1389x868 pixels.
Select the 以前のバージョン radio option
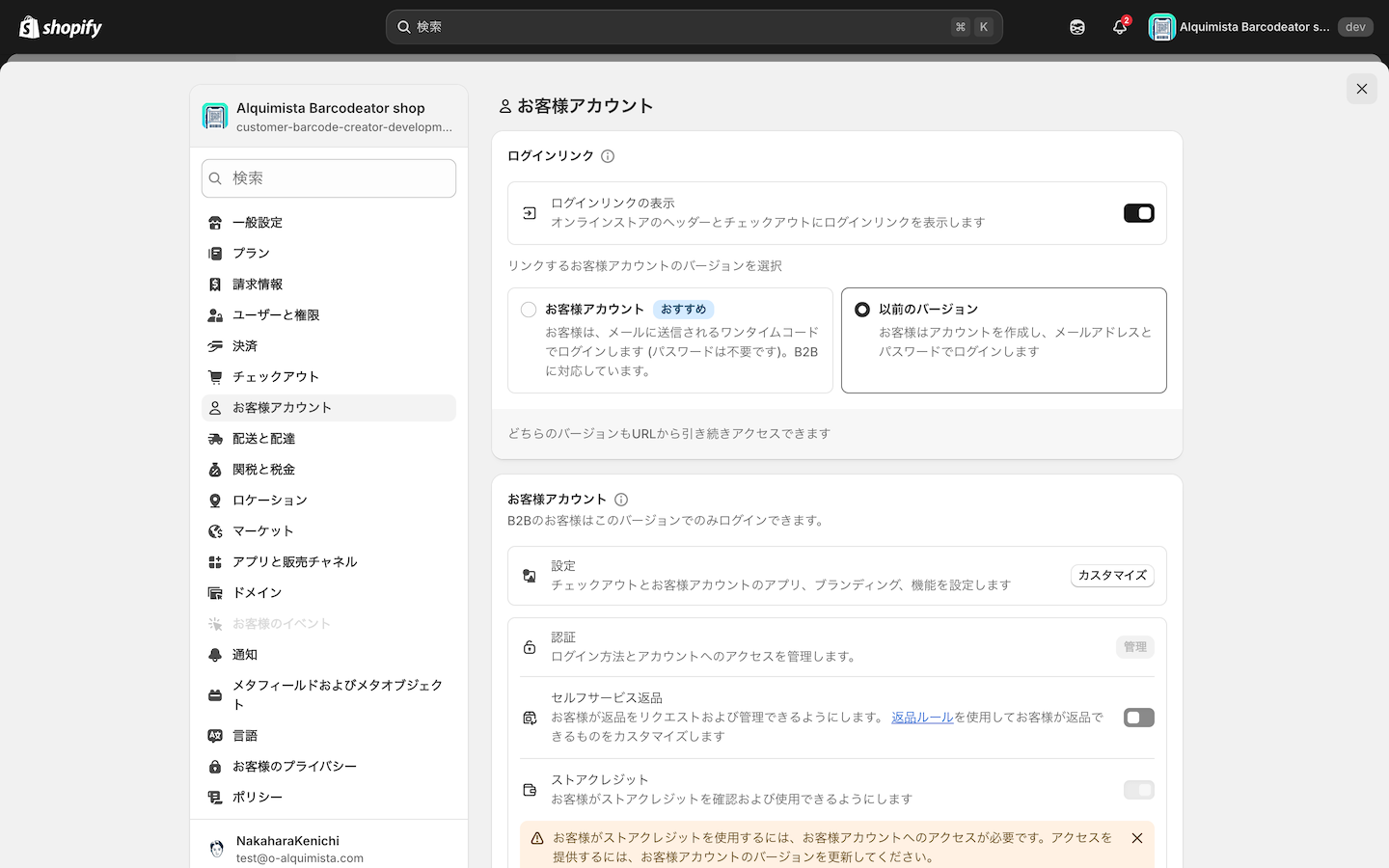point(862,310)
